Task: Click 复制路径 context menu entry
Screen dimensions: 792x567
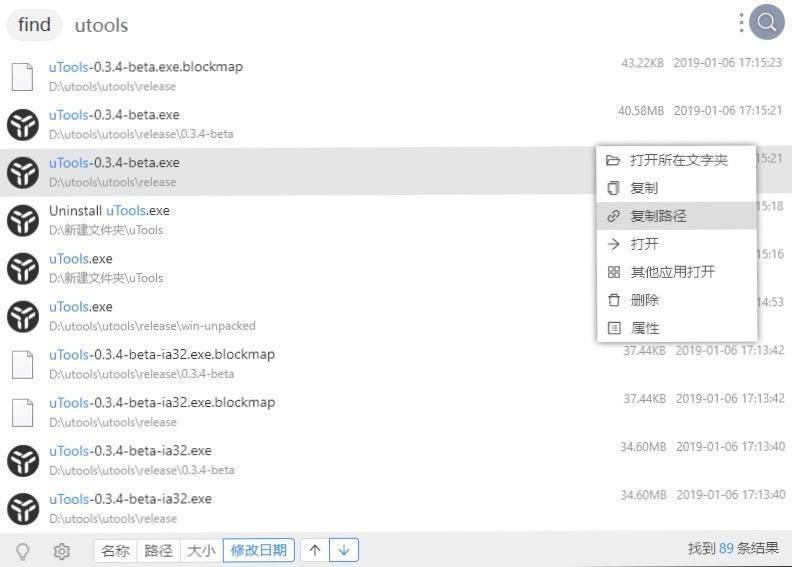Action: pyautogui.click(x=658, y=216)
